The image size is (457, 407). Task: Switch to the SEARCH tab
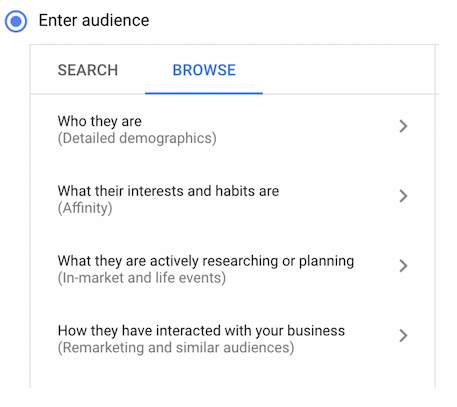pos(88,70)
